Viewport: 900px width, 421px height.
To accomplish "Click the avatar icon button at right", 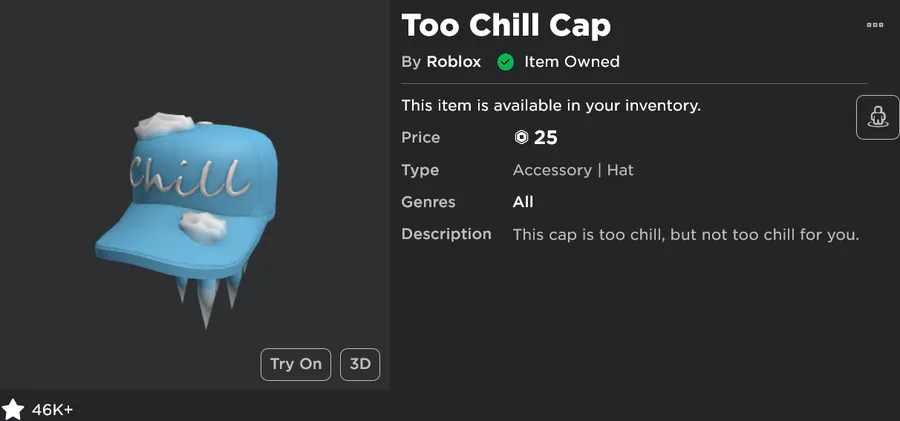I will [878, 117].
